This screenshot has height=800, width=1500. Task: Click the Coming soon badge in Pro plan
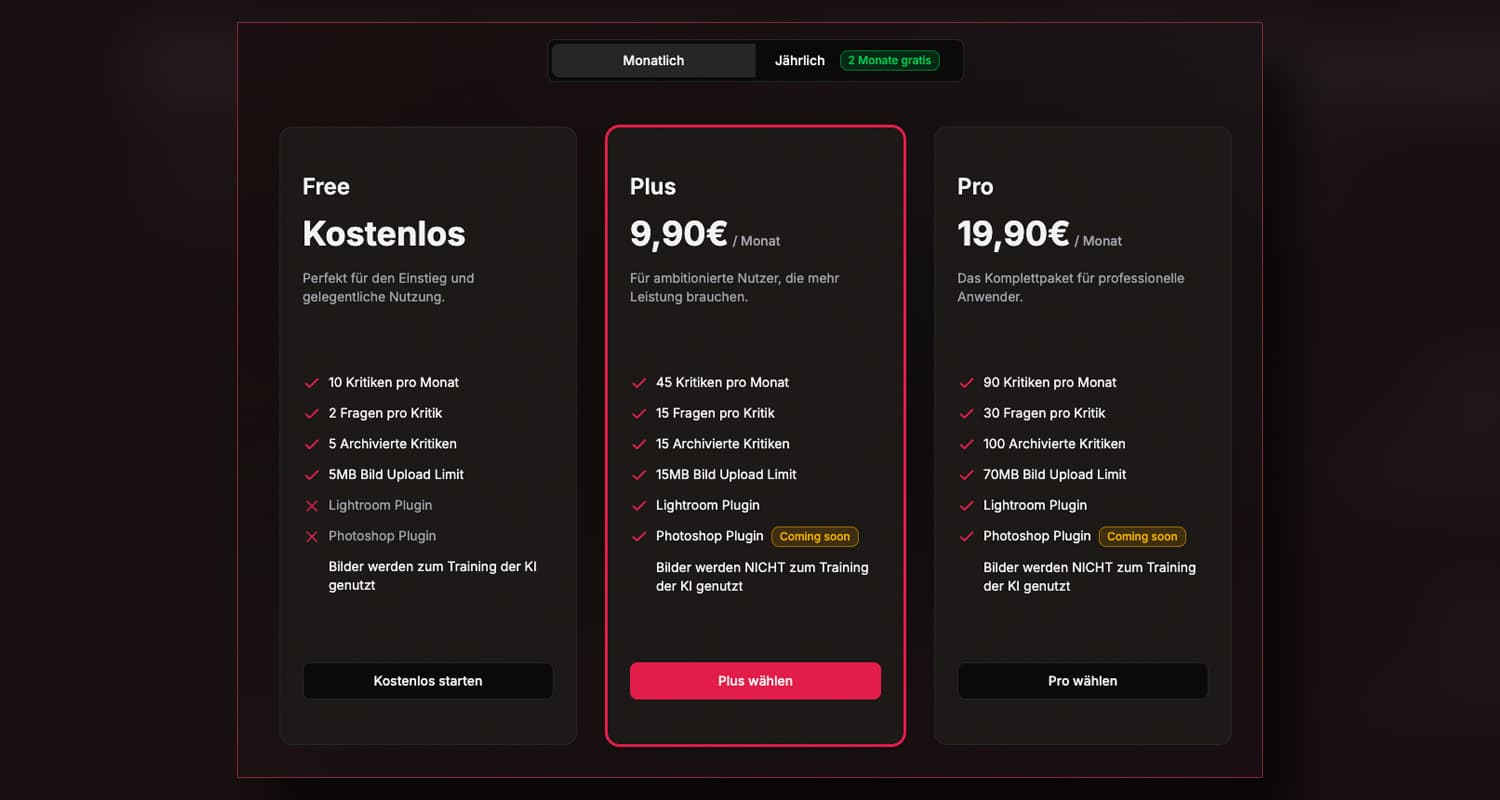1141,537
